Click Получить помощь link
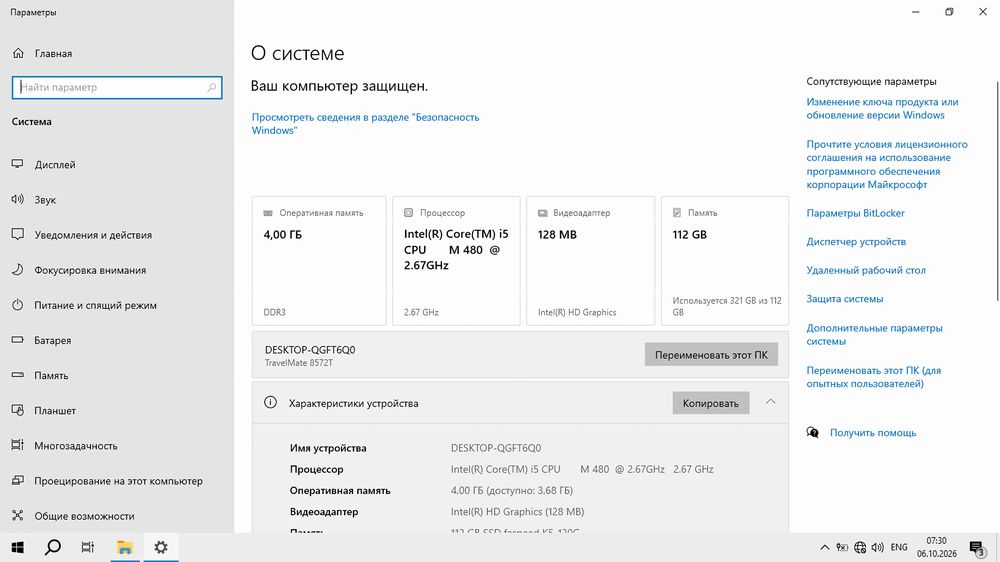 tap(872, 433)
